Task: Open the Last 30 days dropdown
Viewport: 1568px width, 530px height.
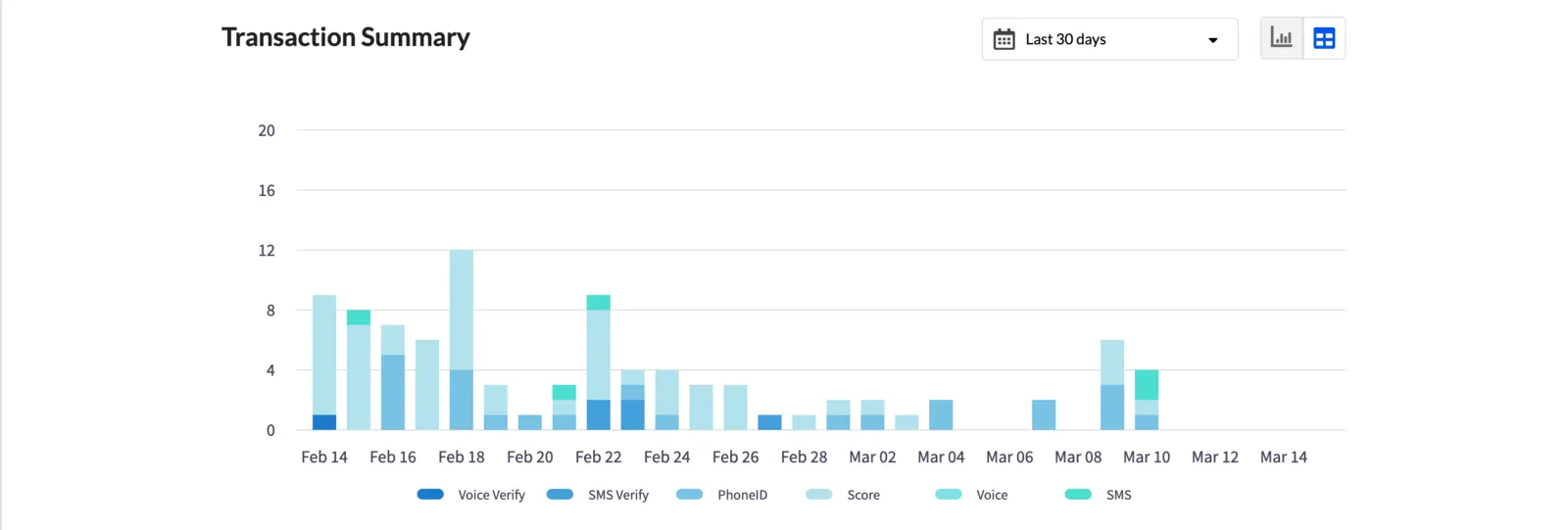Action: (x=1109, y=39)
